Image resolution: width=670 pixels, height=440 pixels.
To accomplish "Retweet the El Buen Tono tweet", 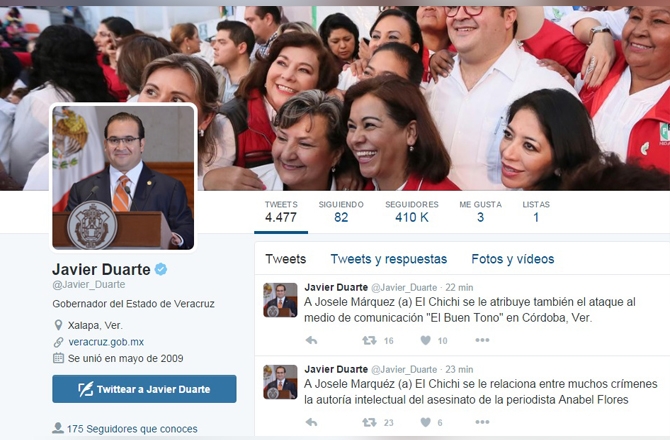I will tap(369, 340).
